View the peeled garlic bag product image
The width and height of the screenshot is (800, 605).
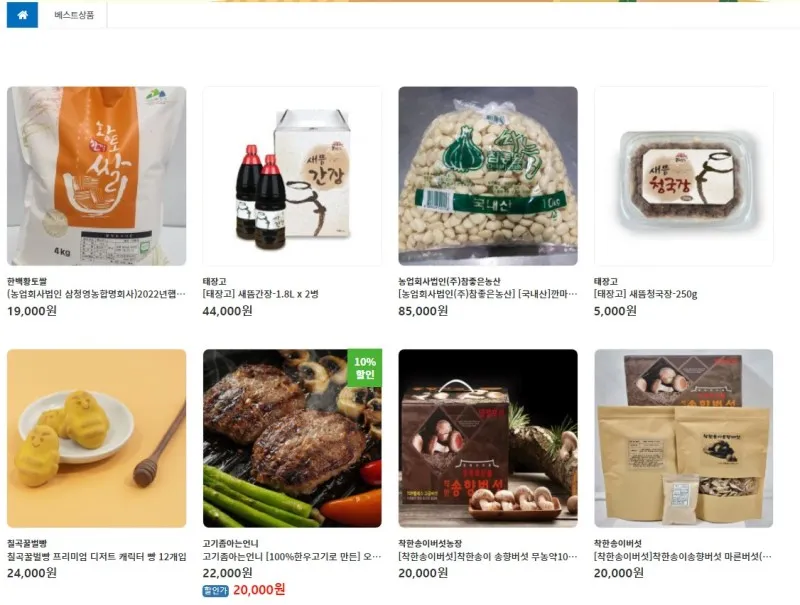click(x=488, y=176)
